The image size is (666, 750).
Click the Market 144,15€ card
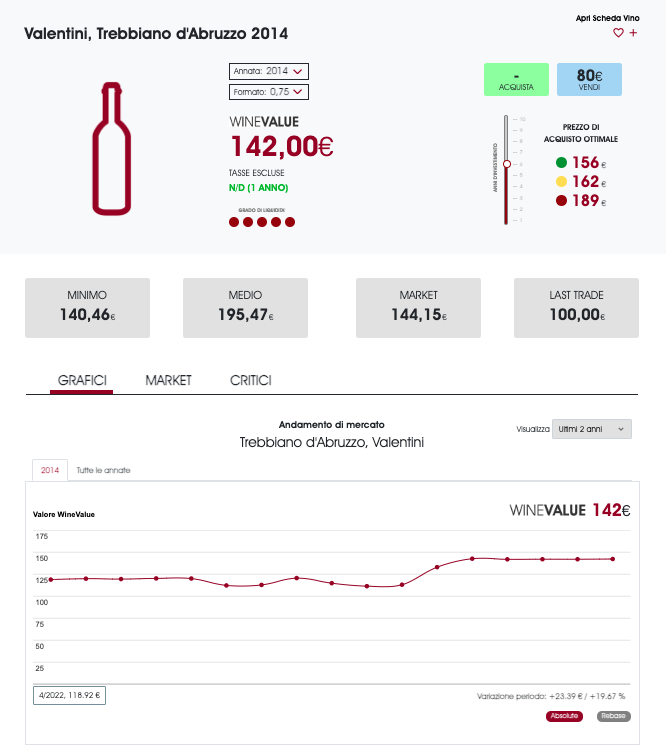click(x=418, y=308)
